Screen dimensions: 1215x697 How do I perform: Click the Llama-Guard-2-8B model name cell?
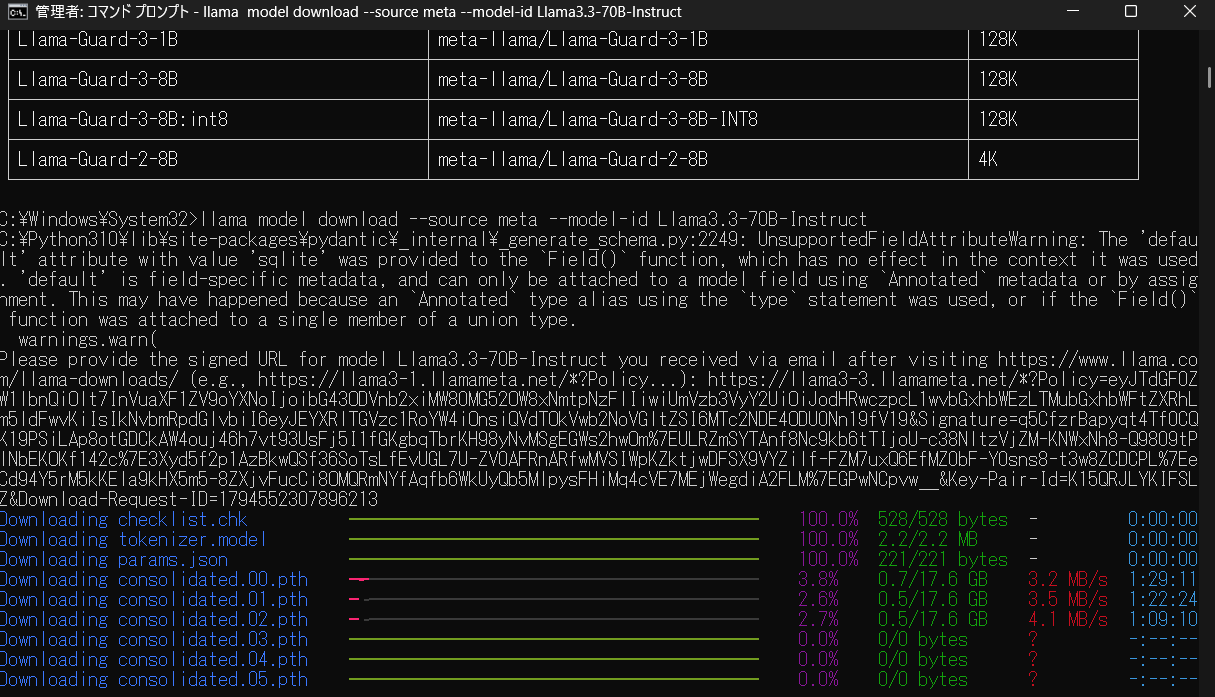coord(98,160)
